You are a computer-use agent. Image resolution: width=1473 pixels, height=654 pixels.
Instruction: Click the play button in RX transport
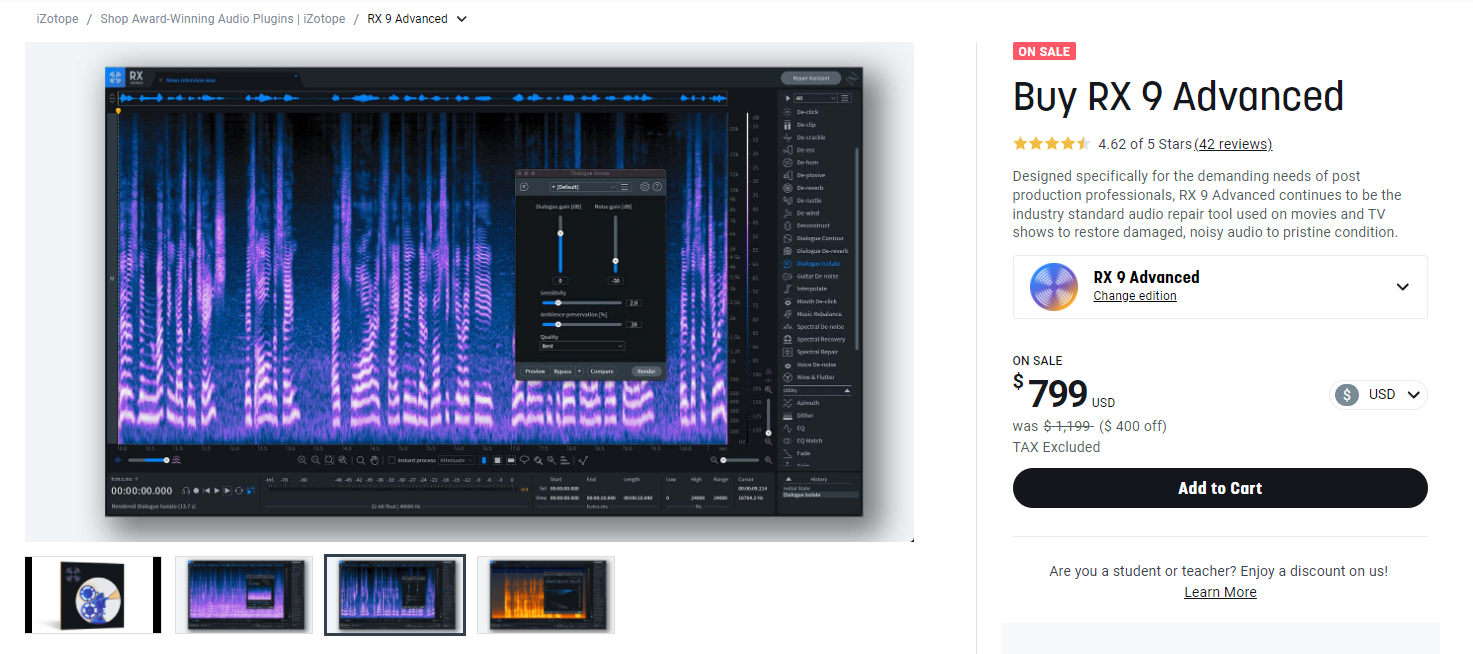tap(217, 491)
